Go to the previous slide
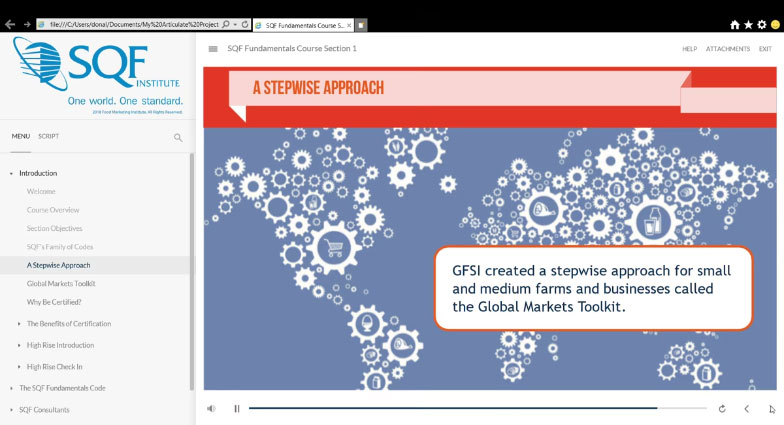Image resolution: width=784 pixels, height=425 pixels. [746, 409]
